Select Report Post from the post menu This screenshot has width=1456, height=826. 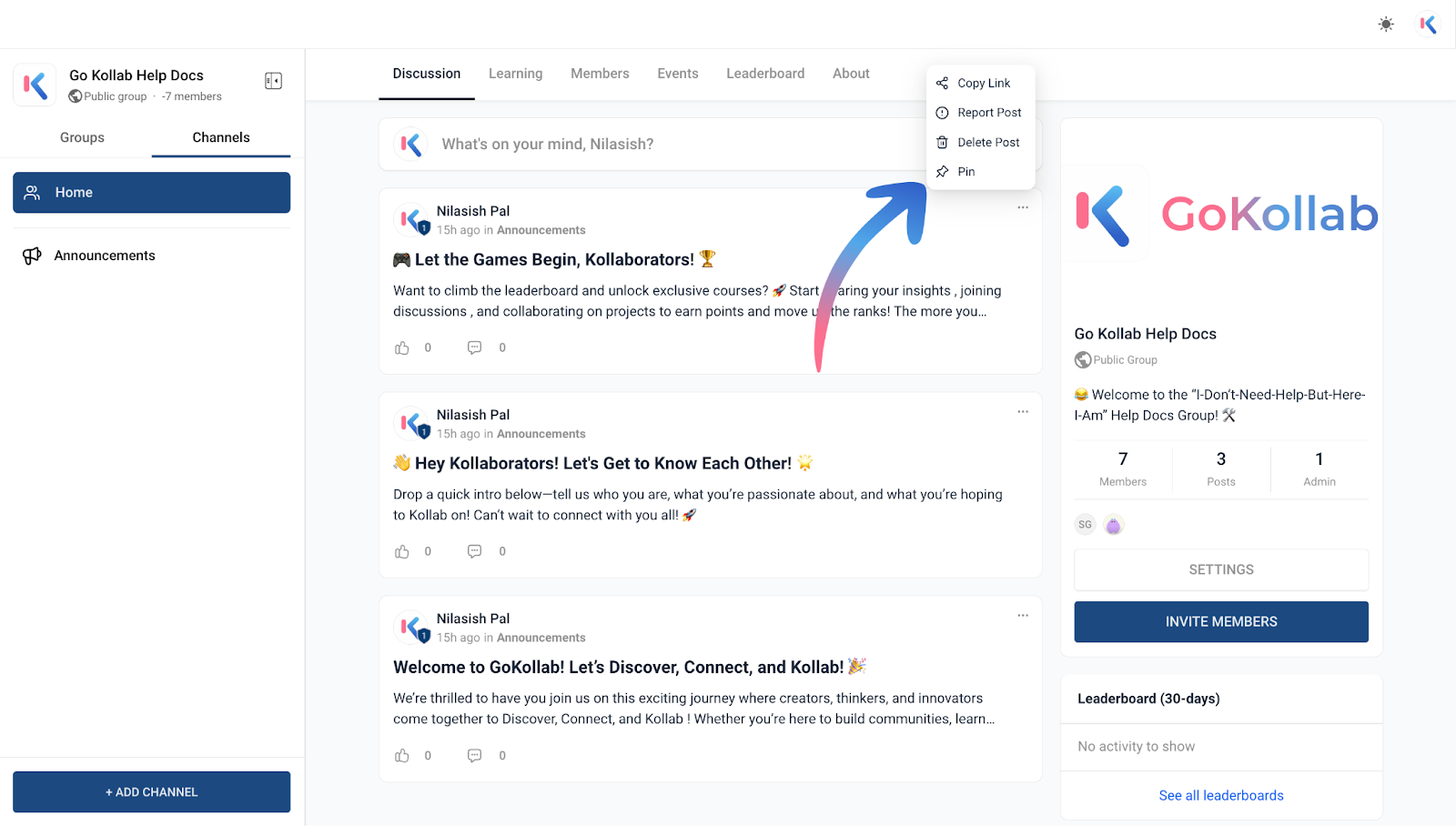tap(981, 113)
